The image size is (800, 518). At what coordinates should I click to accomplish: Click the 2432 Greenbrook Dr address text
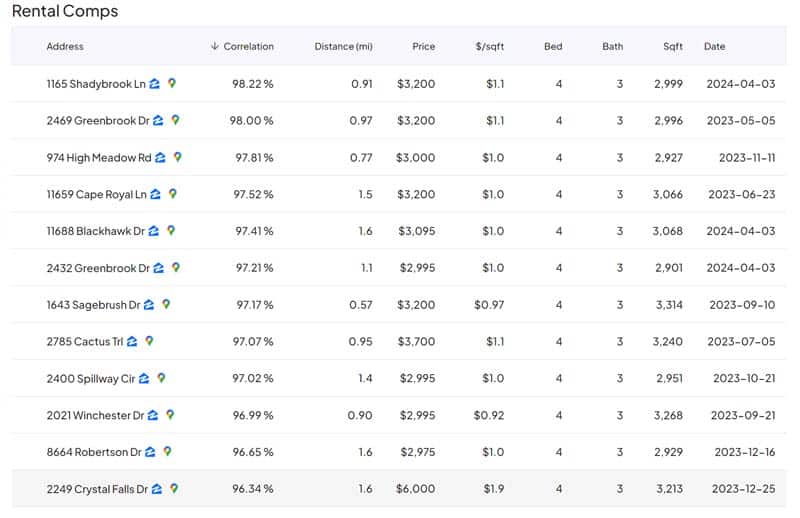(x=98, y=268)
